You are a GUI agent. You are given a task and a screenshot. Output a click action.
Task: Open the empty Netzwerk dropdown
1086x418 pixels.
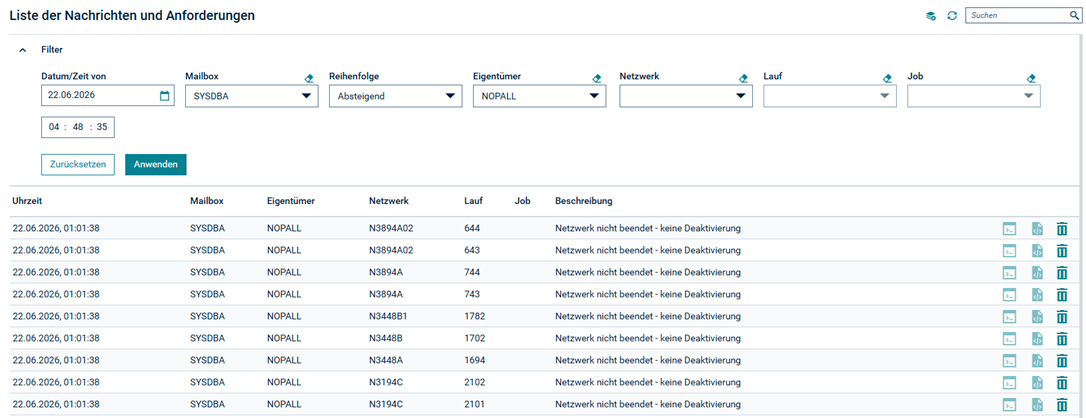tap(686, 96)
